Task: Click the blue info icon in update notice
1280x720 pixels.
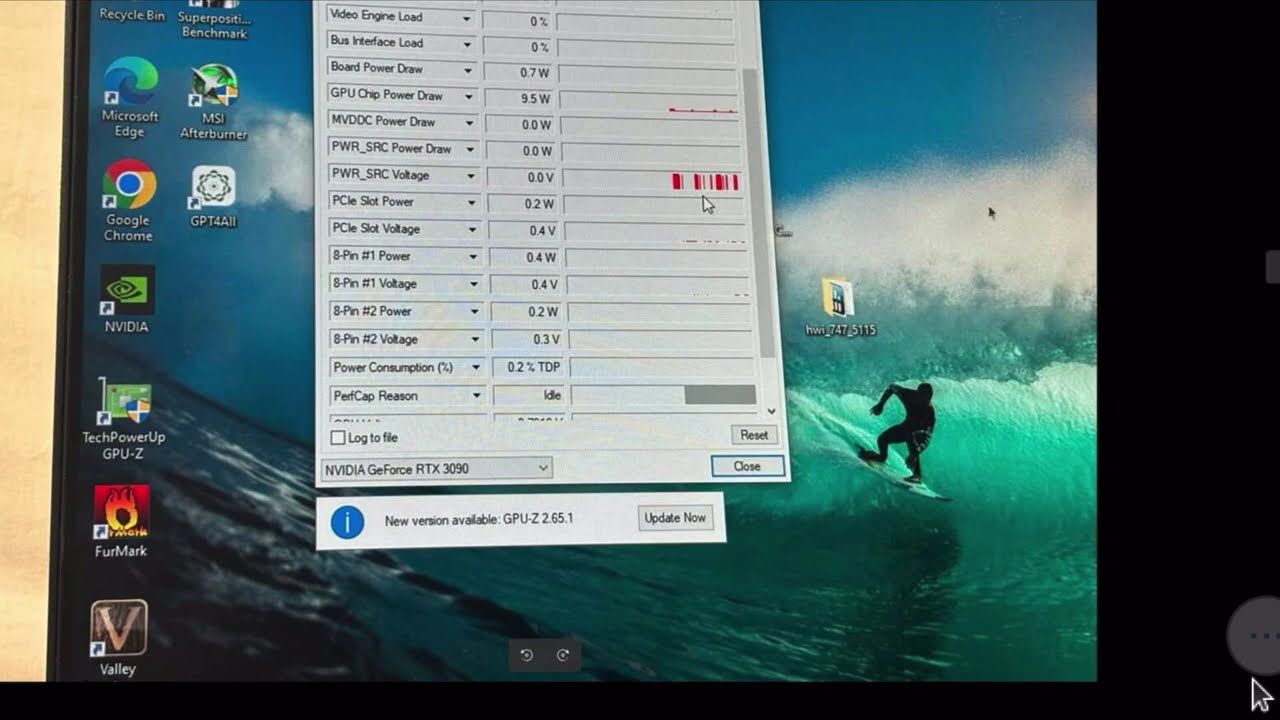Action: coord(347,521)
